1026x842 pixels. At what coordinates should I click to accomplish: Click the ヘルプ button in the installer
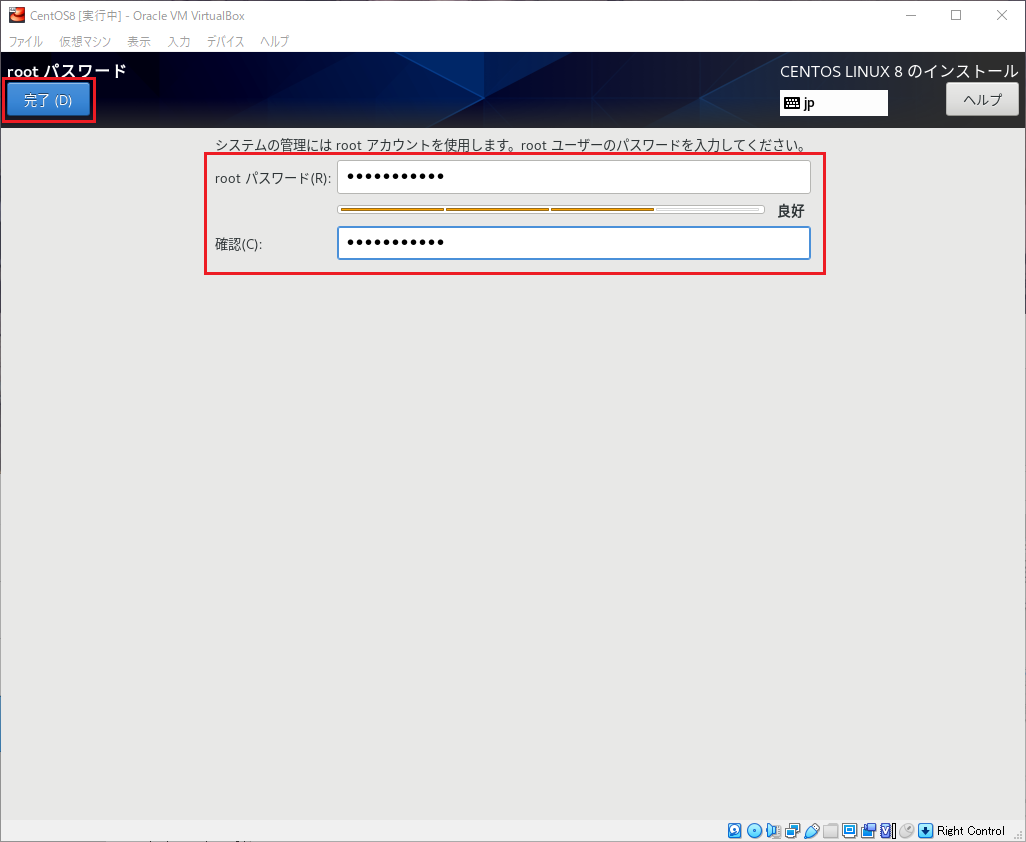click(982, 99)
